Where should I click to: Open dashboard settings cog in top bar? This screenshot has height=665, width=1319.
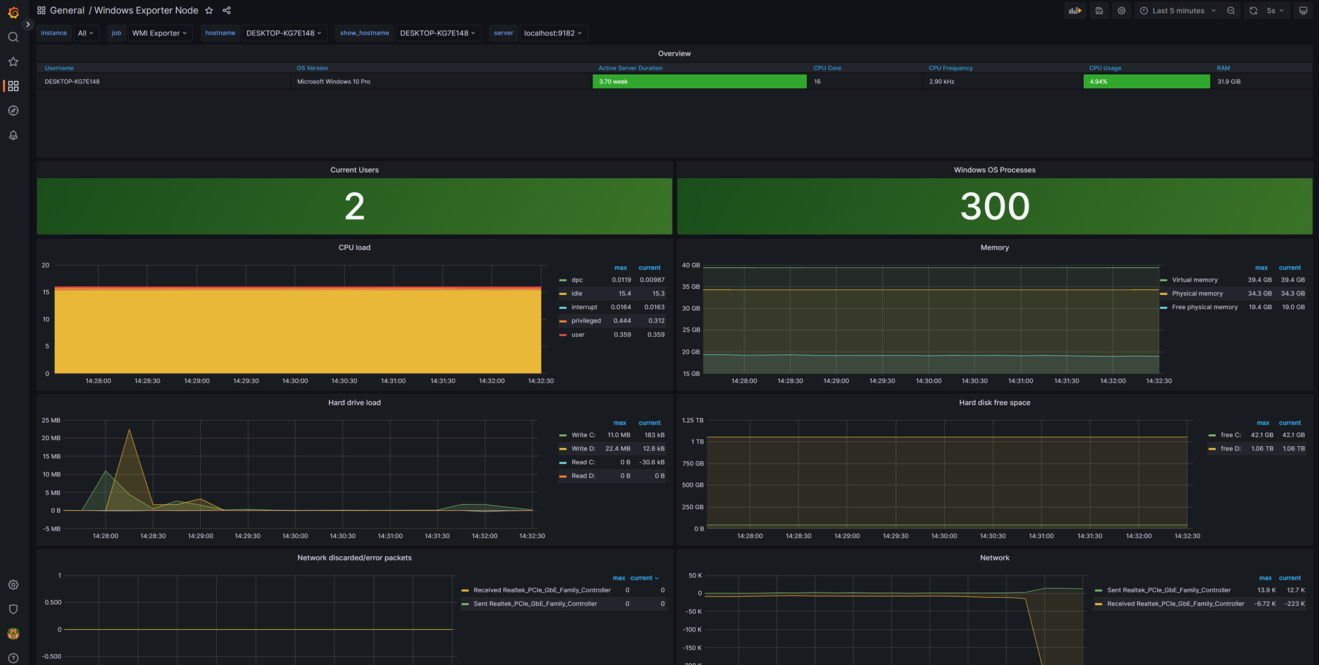tap(1121, 11)
